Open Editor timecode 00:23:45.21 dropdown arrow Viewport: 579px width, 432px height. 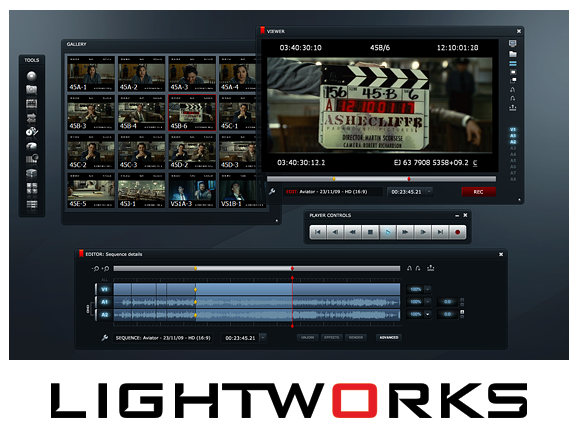263,337
